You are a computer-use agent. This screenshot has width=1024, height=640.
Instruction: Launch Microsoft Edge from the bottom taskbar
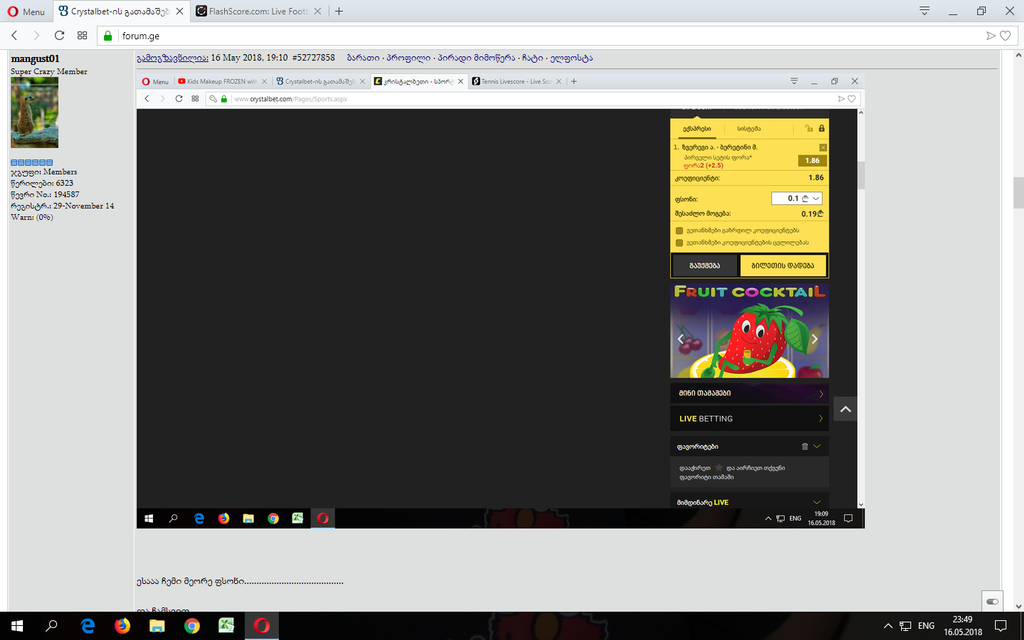[88, 626]
